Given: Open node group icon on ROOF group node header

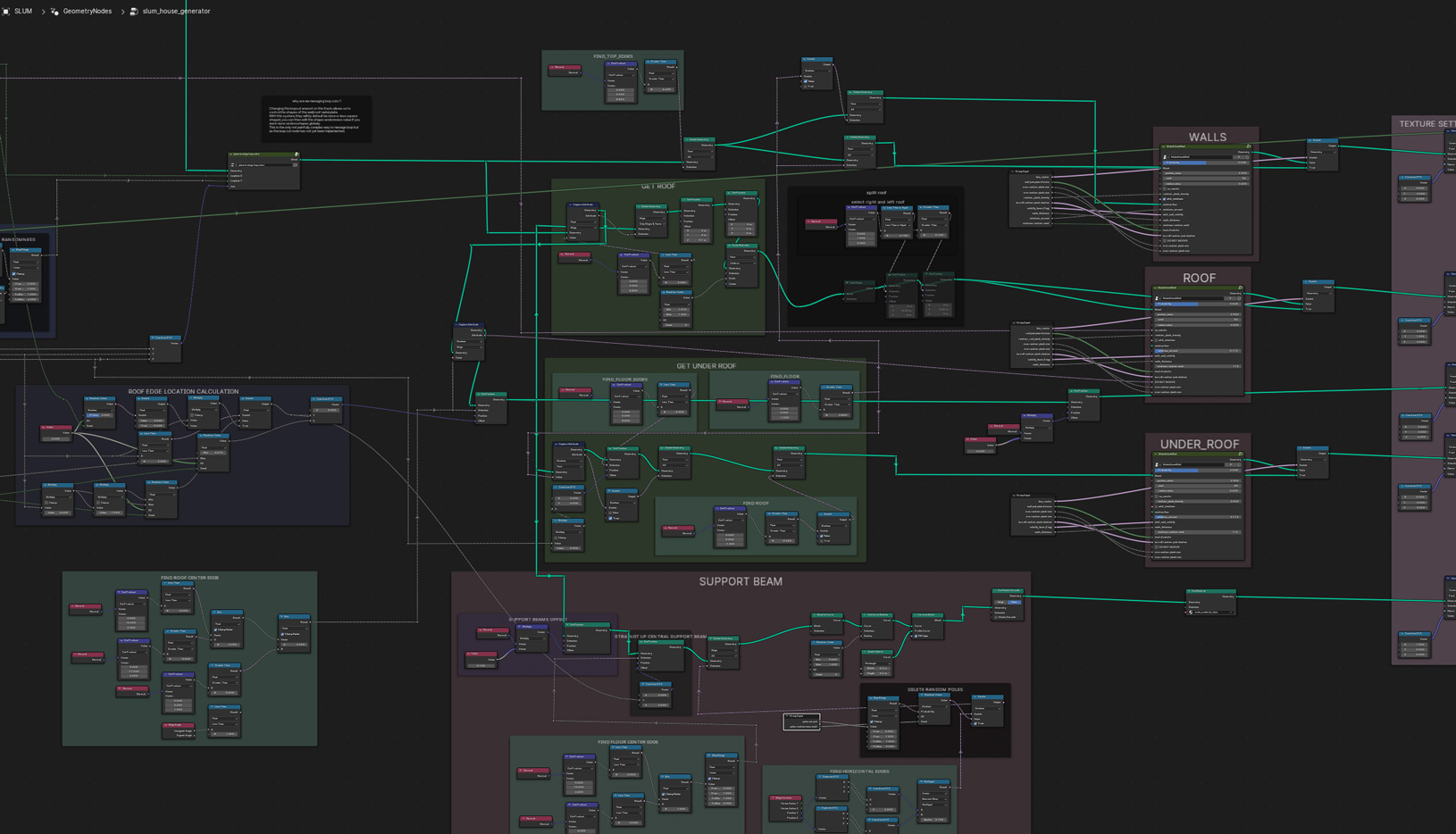Looking at the screenshot, I should pyautogui.click(x=1241, y=288).
